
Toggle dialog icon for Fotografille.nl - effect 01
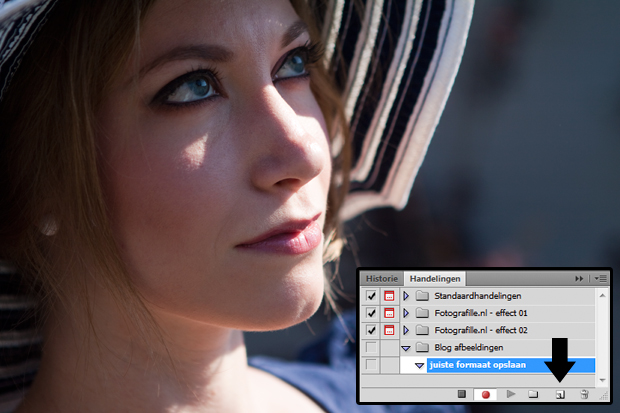point(389,313)
